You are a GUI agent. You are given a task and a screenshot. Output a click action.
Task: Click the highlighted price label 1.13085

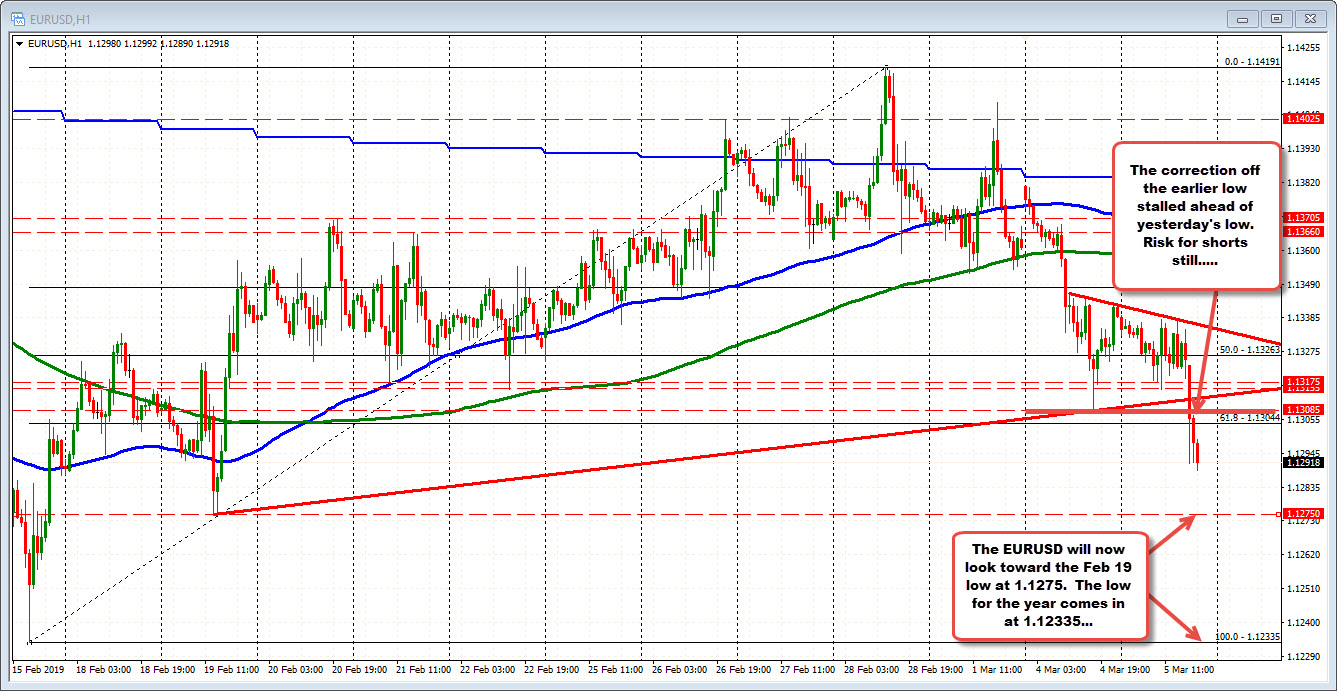coord(1305,409)
